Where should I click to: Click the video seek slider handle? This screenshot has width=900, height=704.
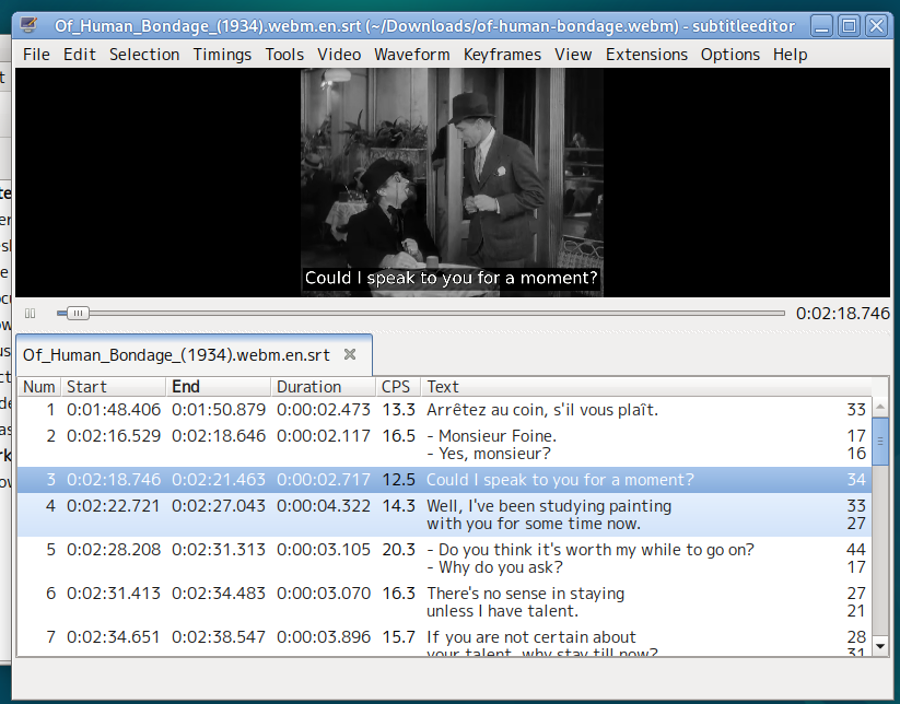(78, 312)
